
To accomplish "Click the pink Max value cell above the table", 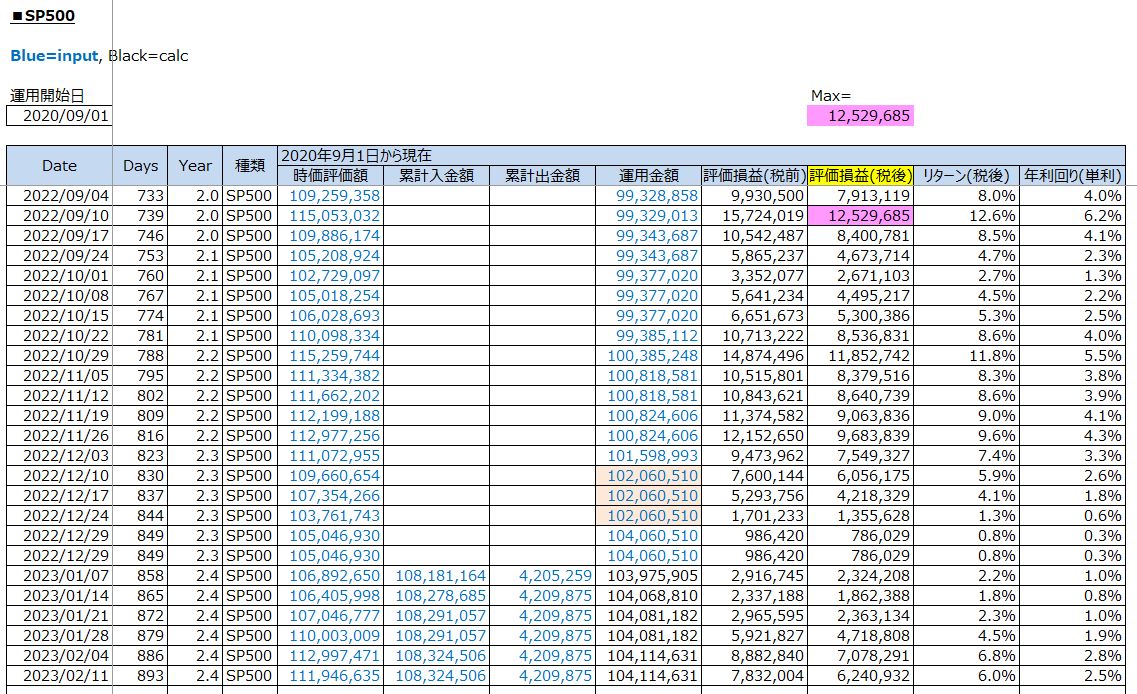I will [860, 116].
